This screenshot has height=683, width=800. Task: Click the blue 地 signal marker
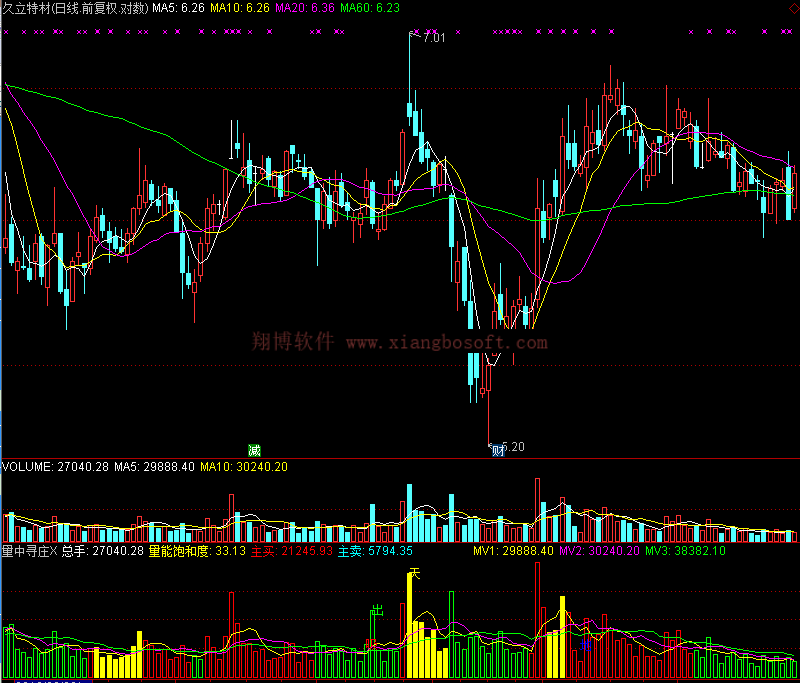point(586,644)
